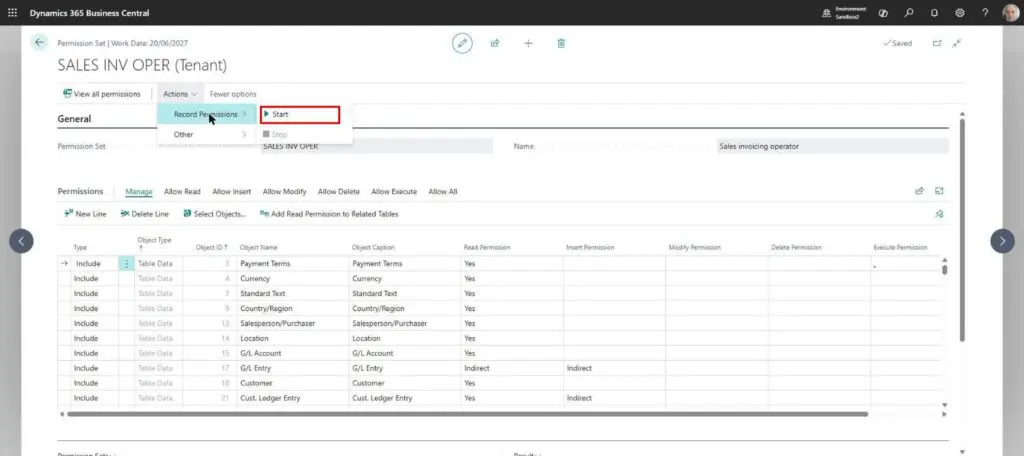This screenshot has width=1024, height=456.
Task: Click the search magnifier icon
Action: [908, 12]
